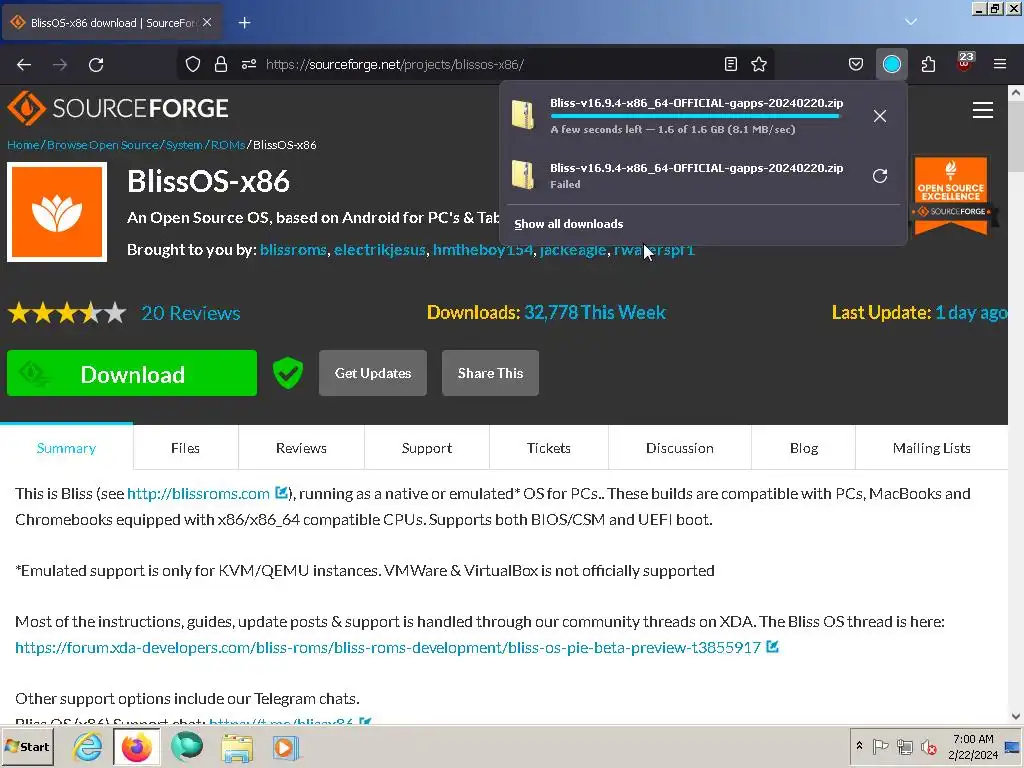Bookmark this page with star icon
Viewport: 1024px width, 768px height.
tap(759, 64)
